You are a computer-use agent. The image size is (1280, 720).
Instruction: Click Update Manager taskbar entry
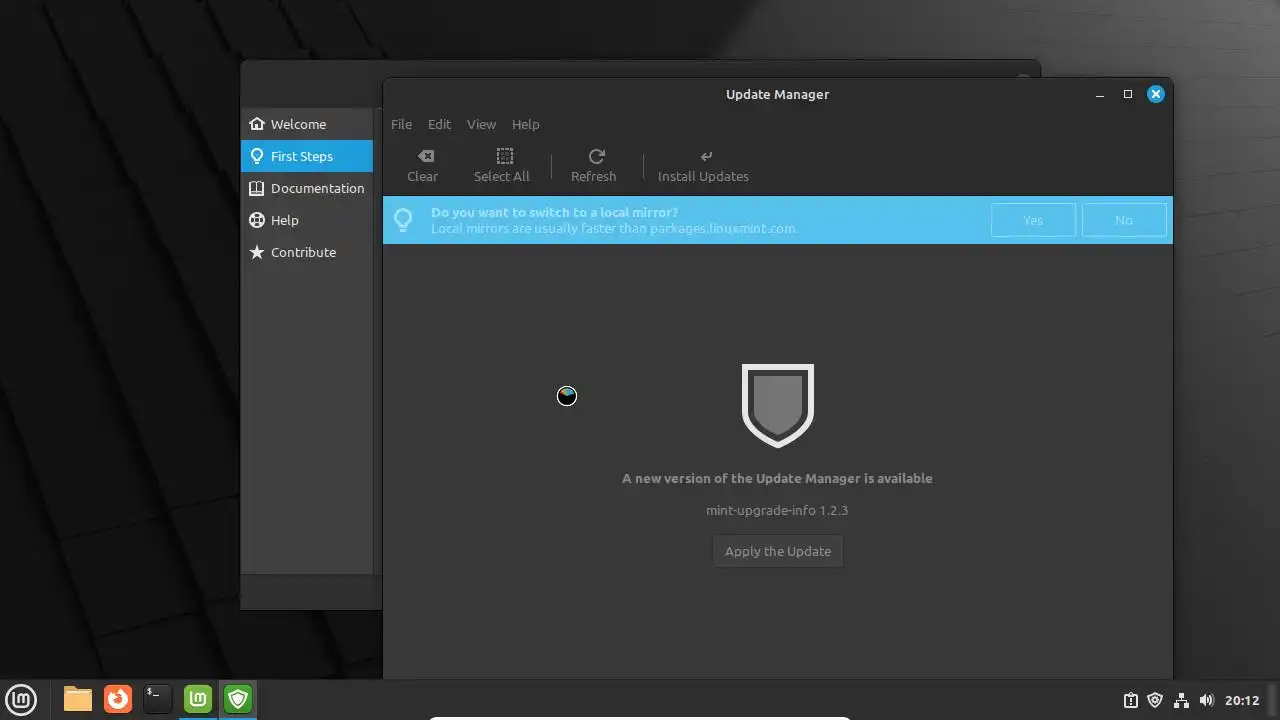point(238,699)
